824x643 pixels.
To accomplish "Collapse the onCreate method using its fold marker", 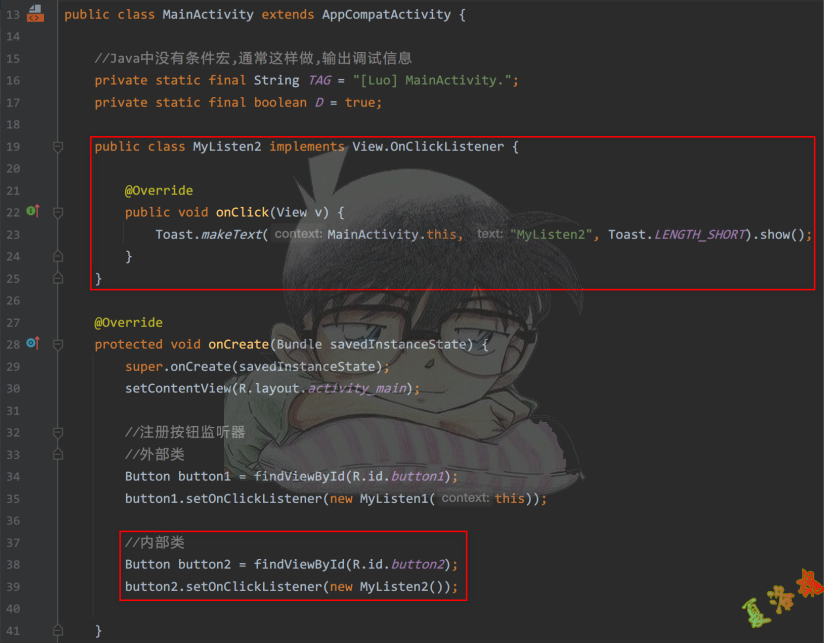I will click(x=58, y=345).
